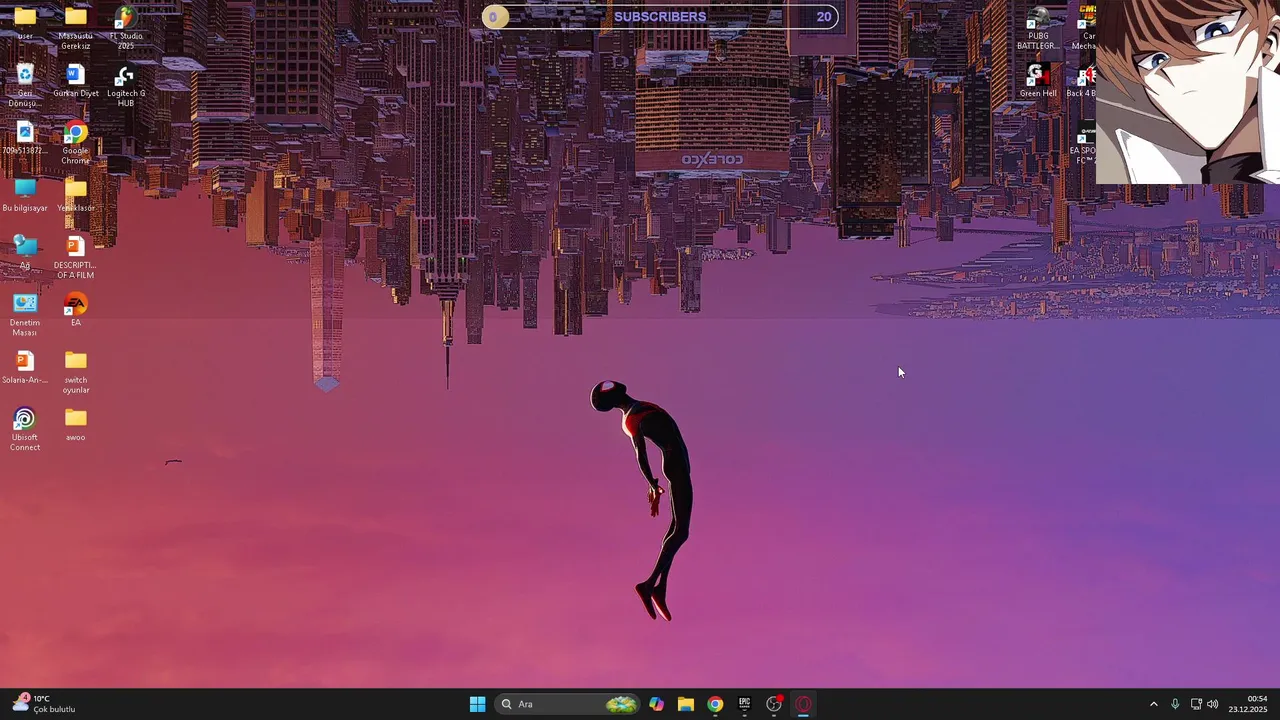Open the volume tray icon
This screenshot has height=720, width=1280.
tap(1212, 704)
